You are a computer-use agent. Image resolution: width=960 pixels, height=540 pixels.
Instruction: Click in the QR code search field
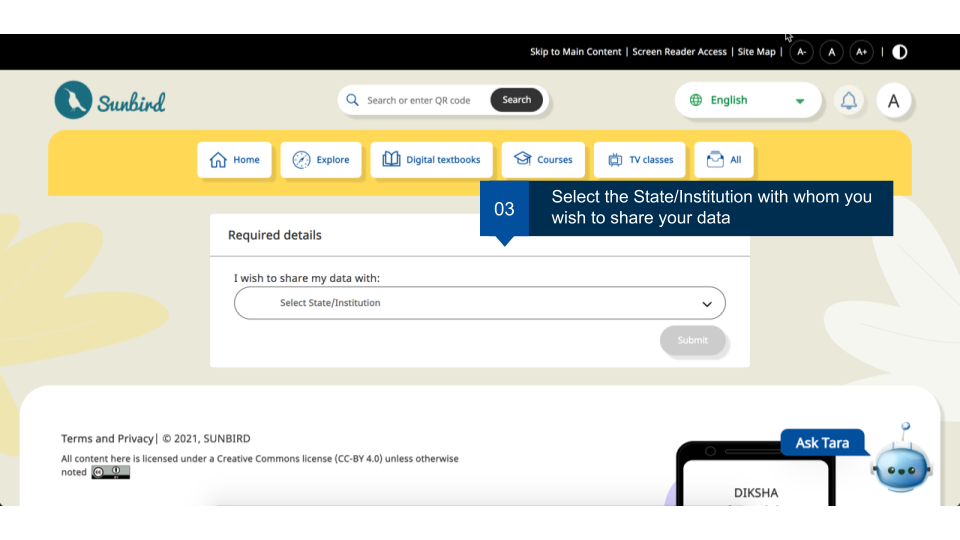(x=425, y=100)
